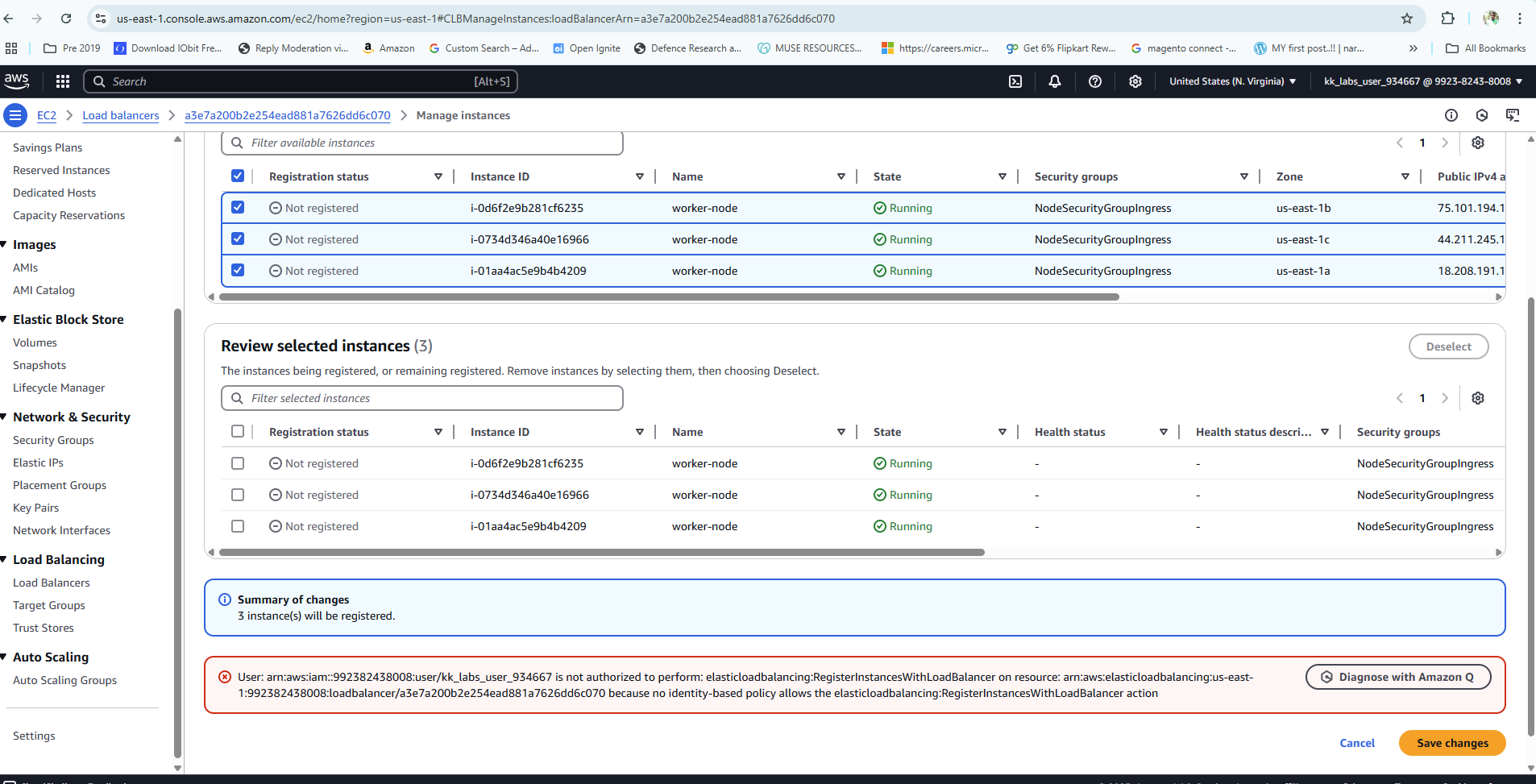Open the AWS help question mark icon
The height and width of the screenshot is (784, 1536).
pyautogui.click(x=1094, y=81)
